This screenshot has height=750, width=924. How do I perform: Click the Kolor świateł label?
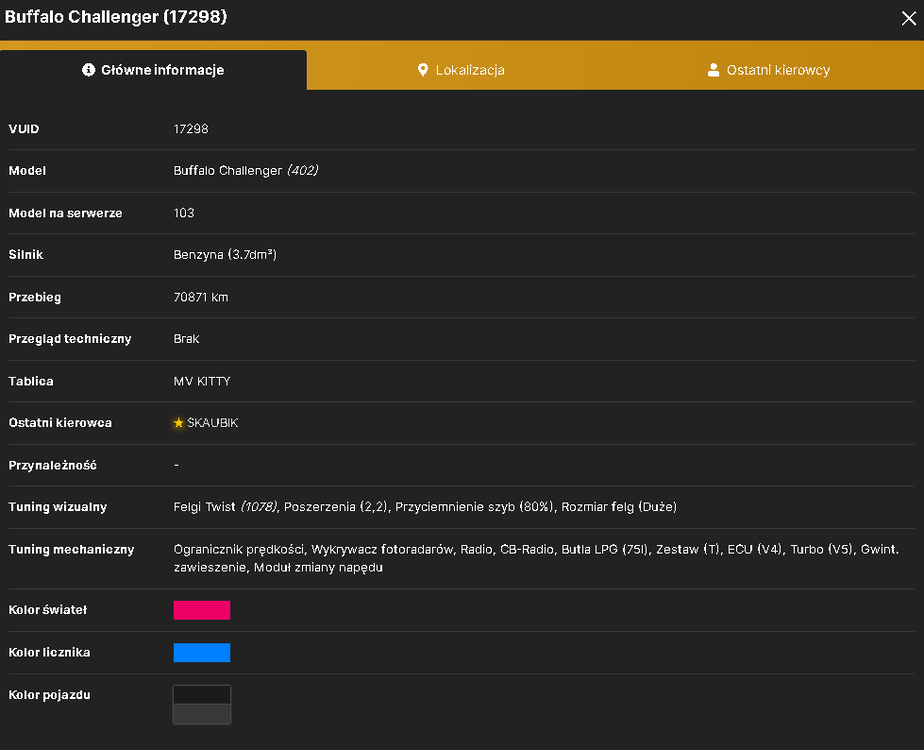(x=48, y=610)
